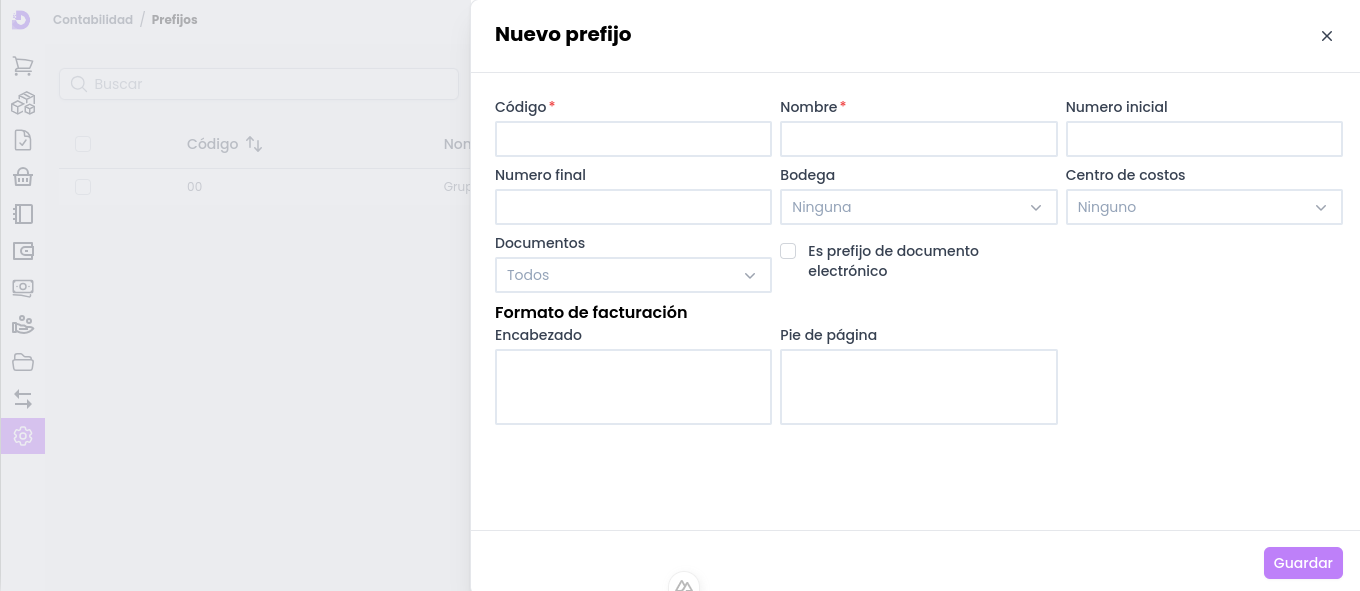Open the shopping cart sidebar icon
Screen dimensions: 1360x591
[x=23, y=67]
